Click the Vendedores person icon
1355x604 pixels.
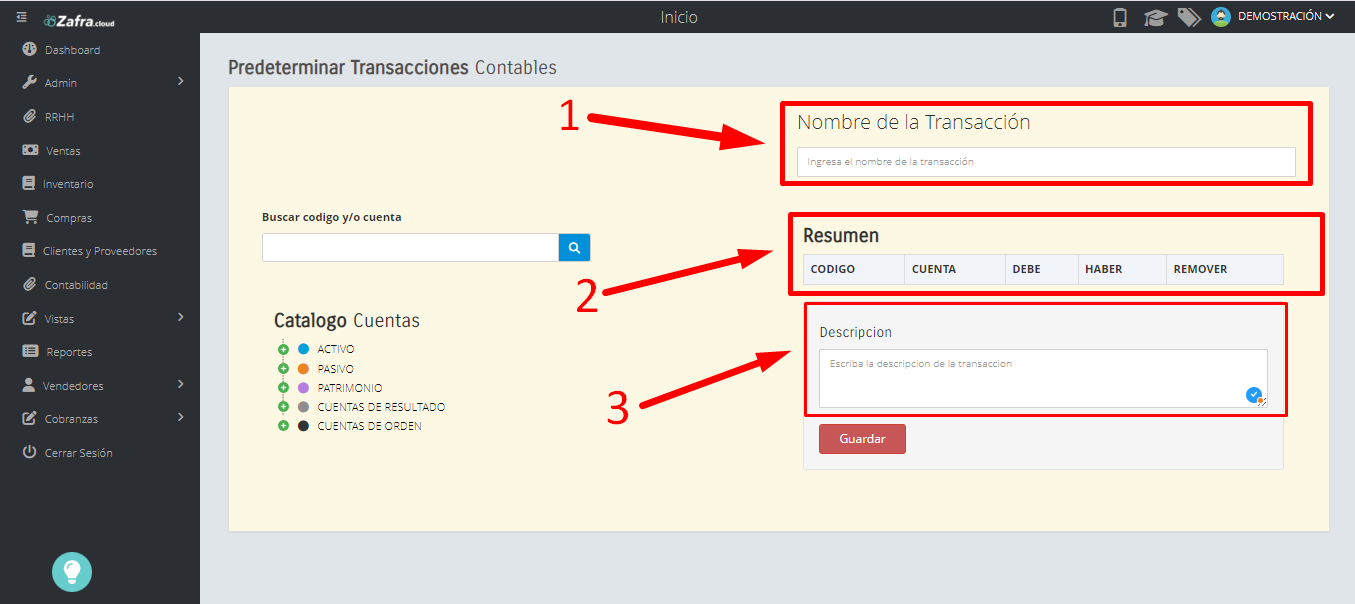click(28, 385)
